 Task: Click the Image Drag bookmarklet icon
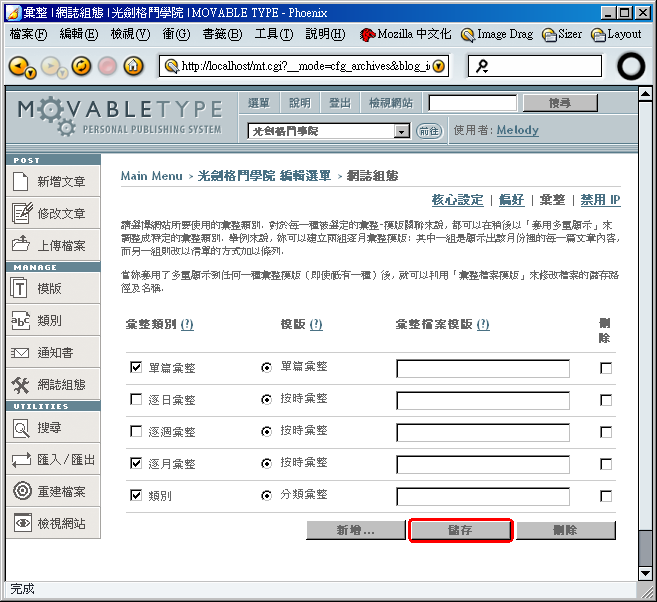(467, 35)
